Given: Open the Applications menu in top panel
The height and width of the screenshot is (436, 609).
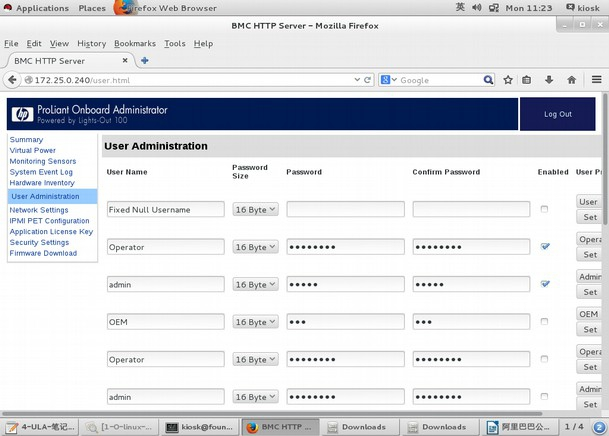Looking at the screenshot, I should [42, 8].
